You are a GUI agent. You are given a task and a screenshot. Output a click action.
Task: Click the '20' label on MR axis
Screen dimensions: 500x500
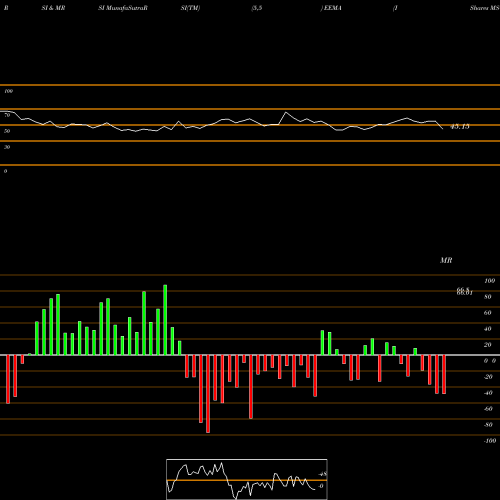[488, 345]
